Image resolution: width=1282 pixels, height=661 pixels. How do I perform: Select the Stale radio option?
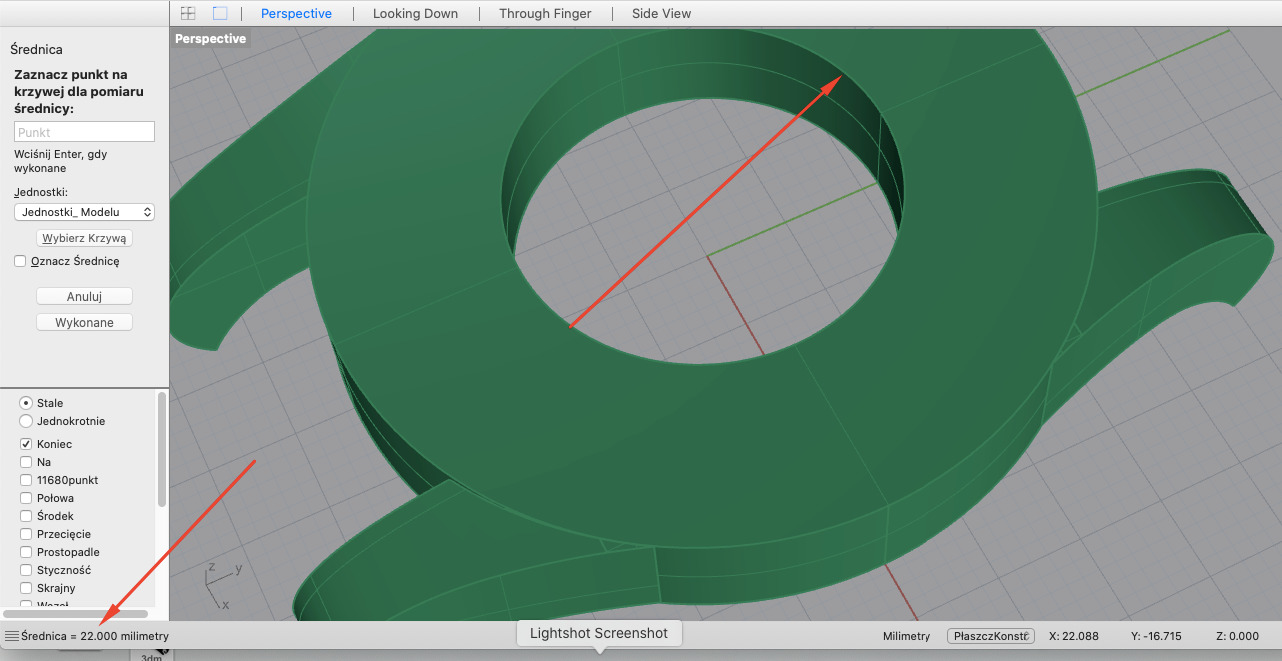coord(26,403)
